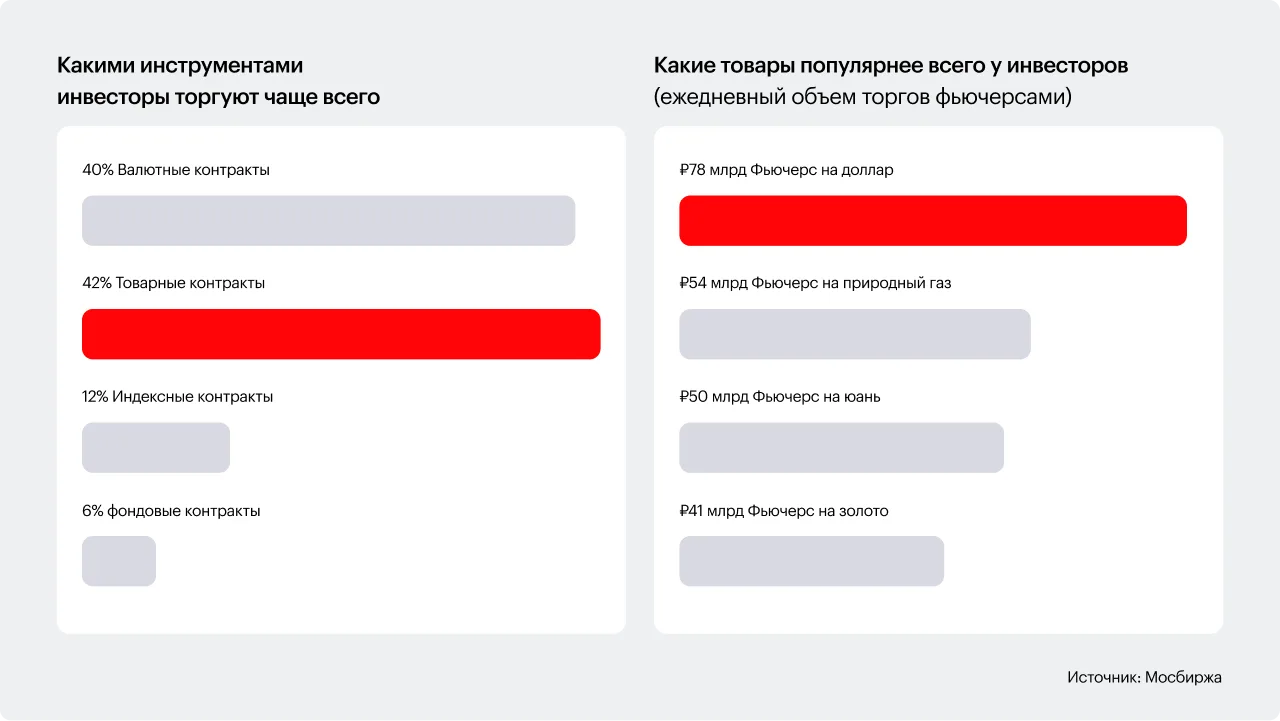Image resolution: width=1280 pixels, height=721 pixels.
Task: Click the 'Какими инструментами инвесторы торгуют' heading
Action: (x=218, y=81)
